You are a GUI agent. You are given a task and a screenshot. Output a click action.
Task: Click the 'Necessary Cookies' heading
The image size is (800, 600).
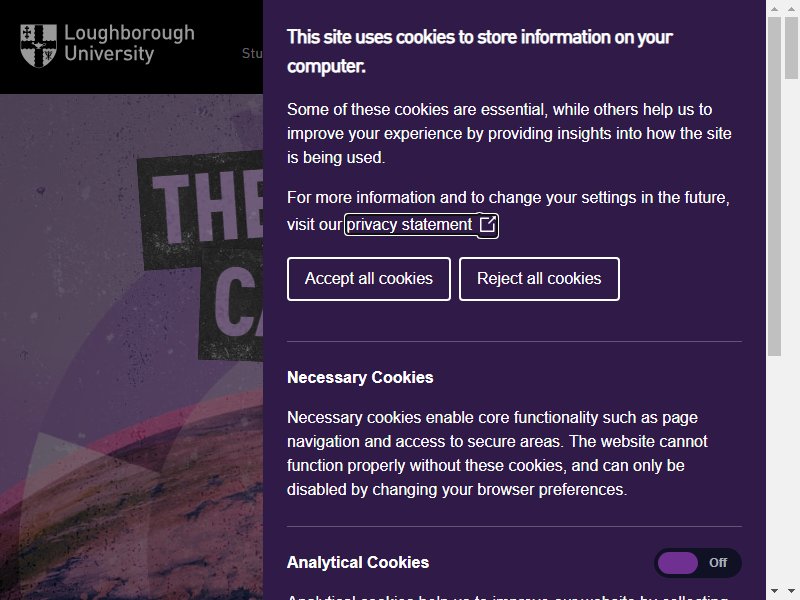(x=360, y=378)
